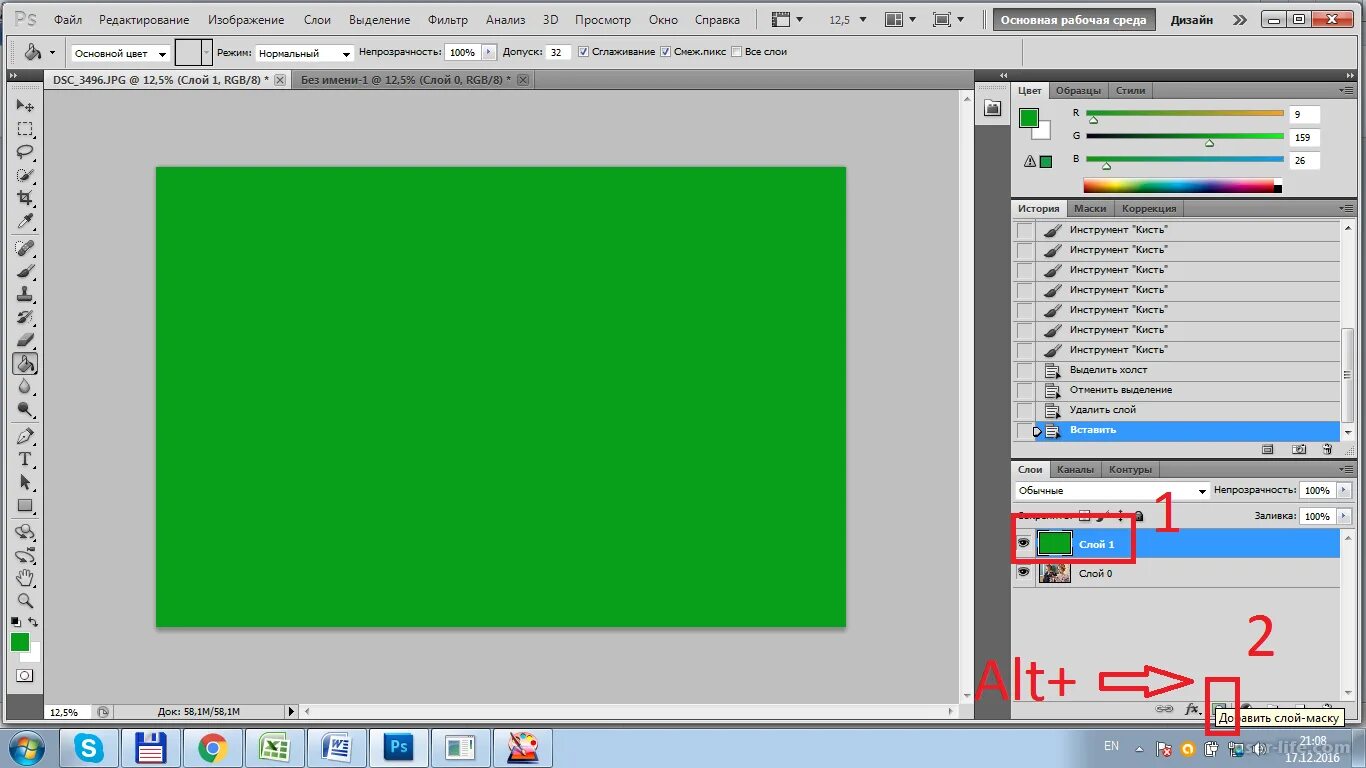Click the link layers icon

pos(1165,709)
